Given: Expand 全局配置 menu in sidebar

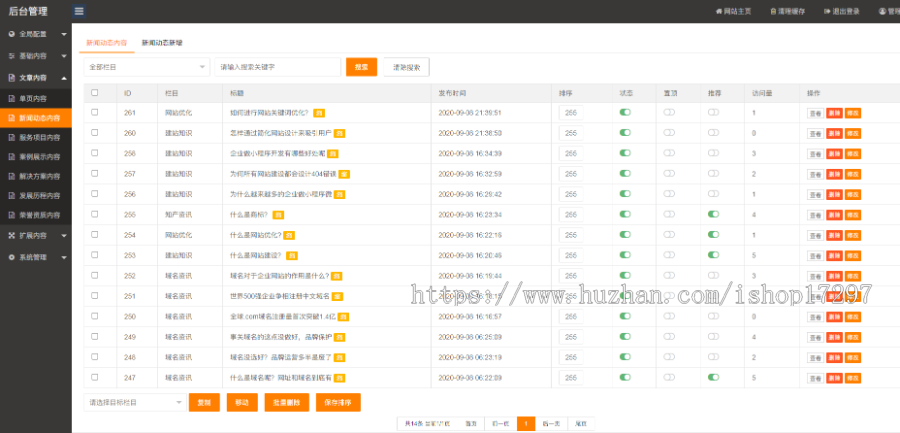Looking at the screenshot, I should (36, 34).
